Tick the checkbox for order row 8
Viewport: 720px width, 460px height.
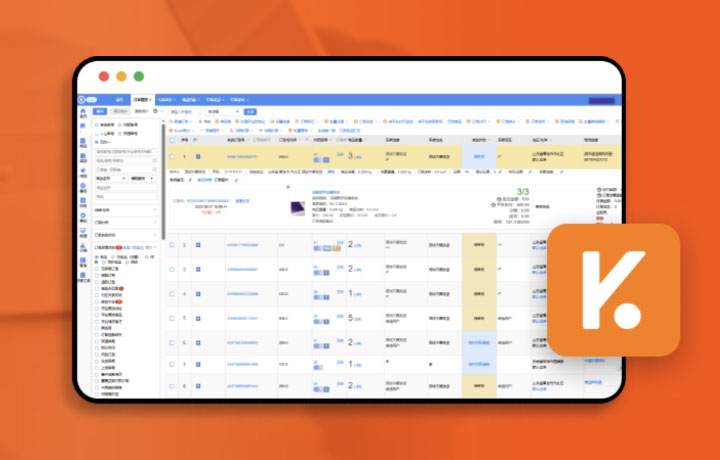coord(172,386)
